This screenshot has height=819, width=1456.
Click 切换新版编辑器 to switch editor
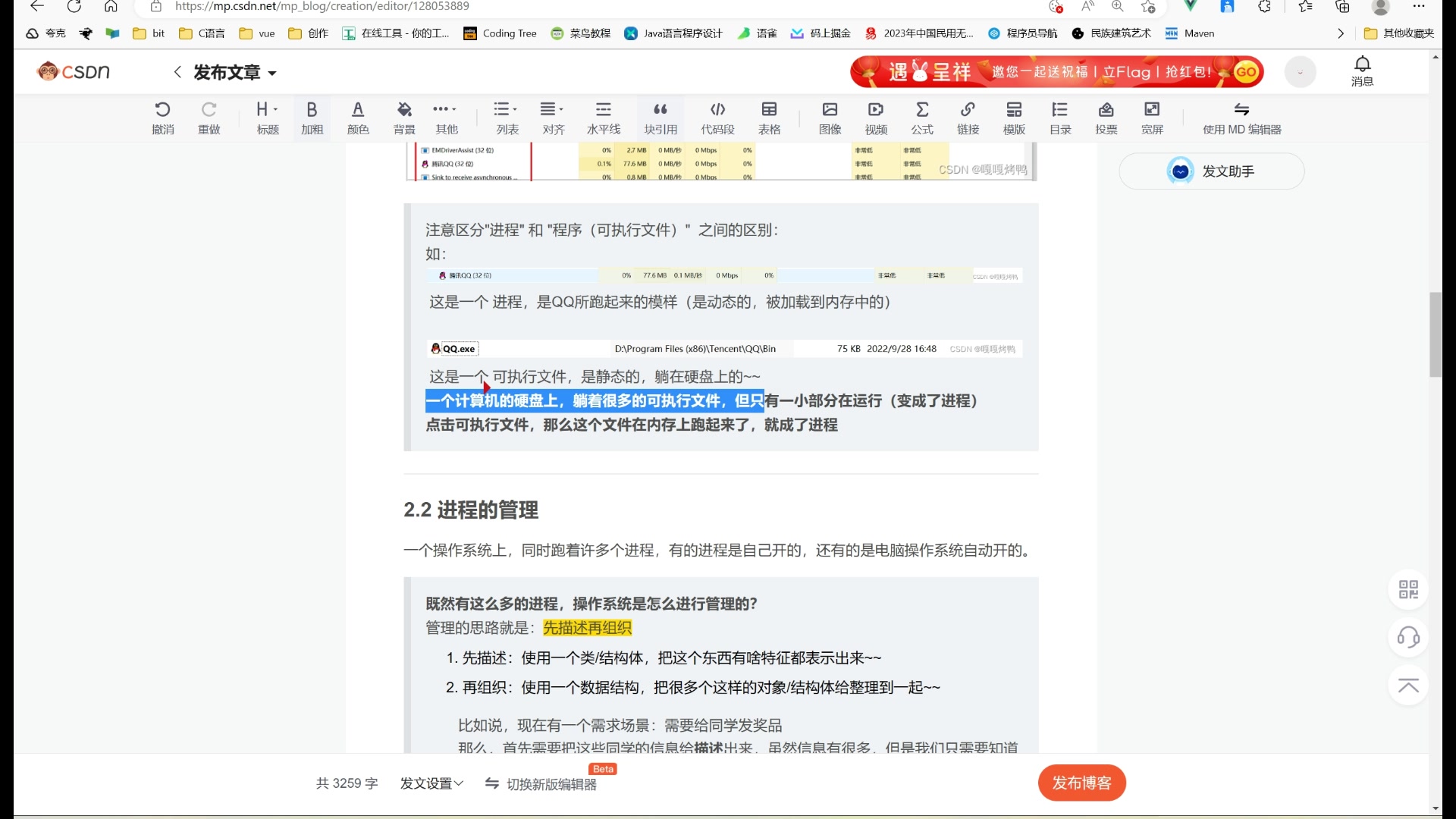click(541, 784)
